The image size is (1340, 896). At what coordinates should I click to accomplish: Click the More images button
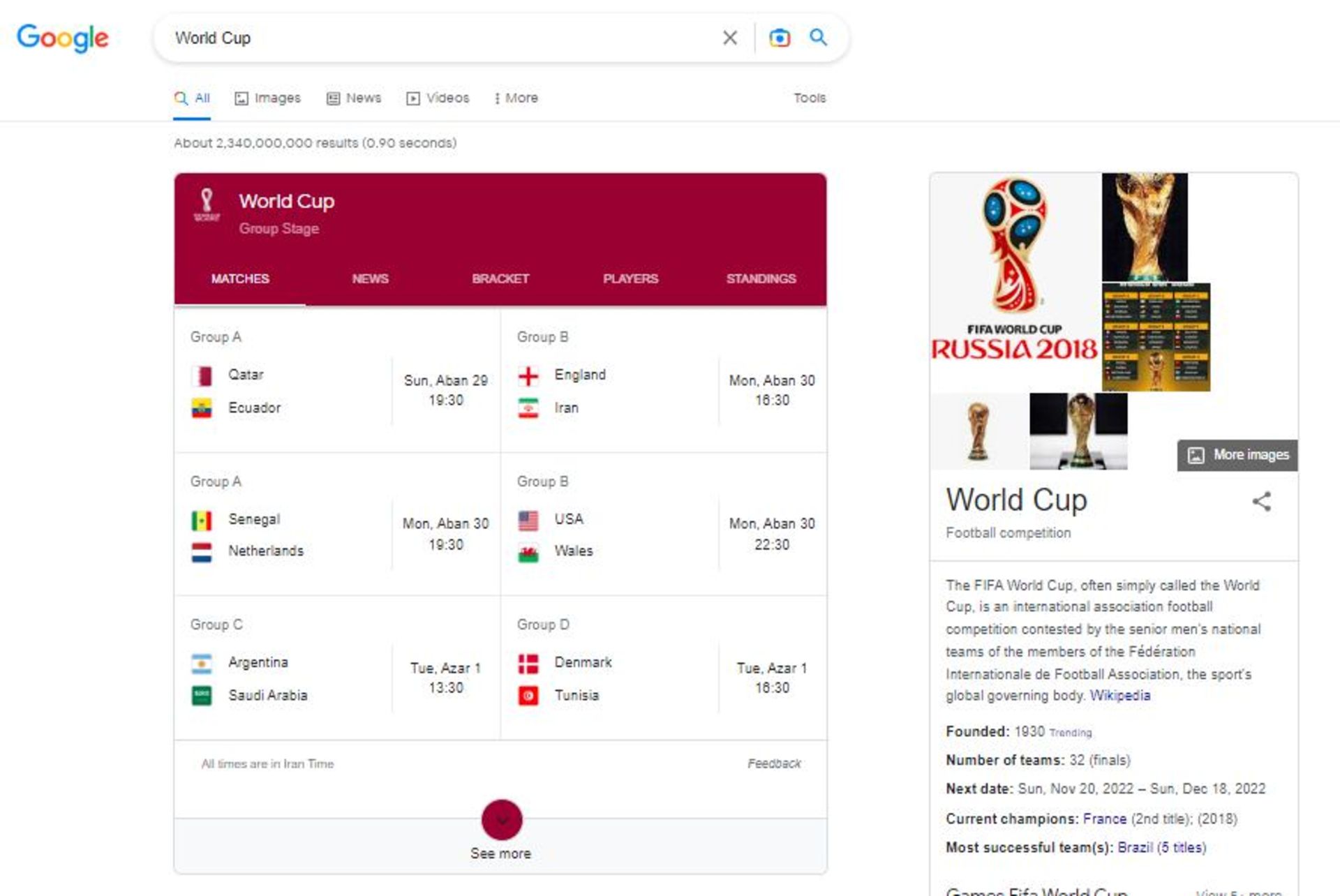1237,455
